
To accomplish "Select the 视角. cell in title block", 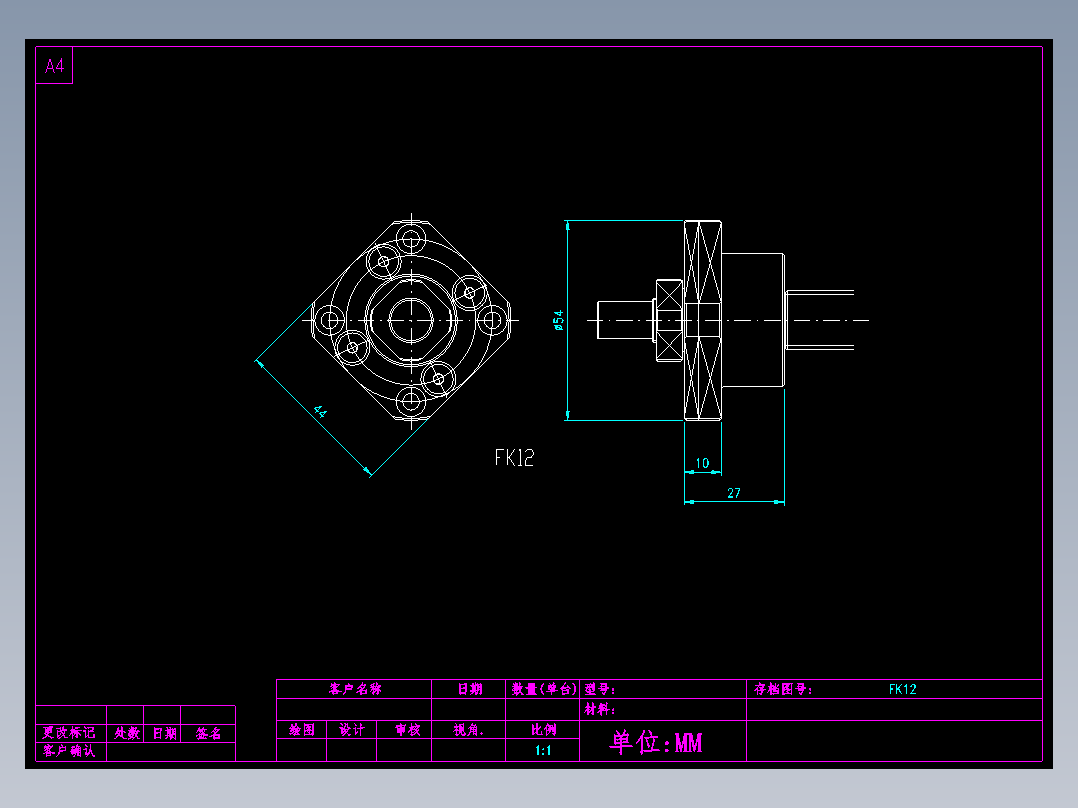I will [x=469, y=730].
